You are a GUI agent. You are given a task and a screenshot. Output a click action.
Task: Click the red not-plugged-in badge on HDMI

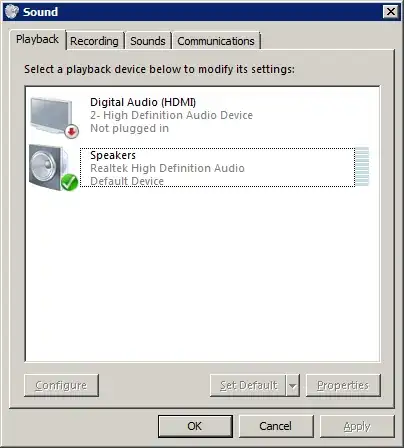click(x=71, y=131)
